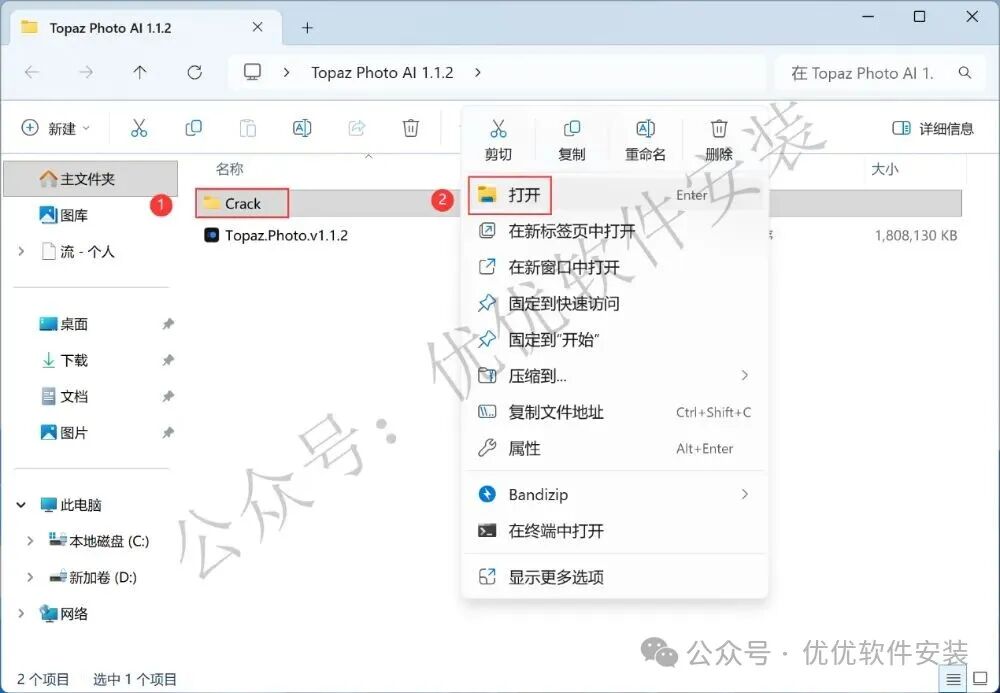This screenshot has height=693, width=1000.
Task: Select 删除 in the context menu
Action: 719,140
